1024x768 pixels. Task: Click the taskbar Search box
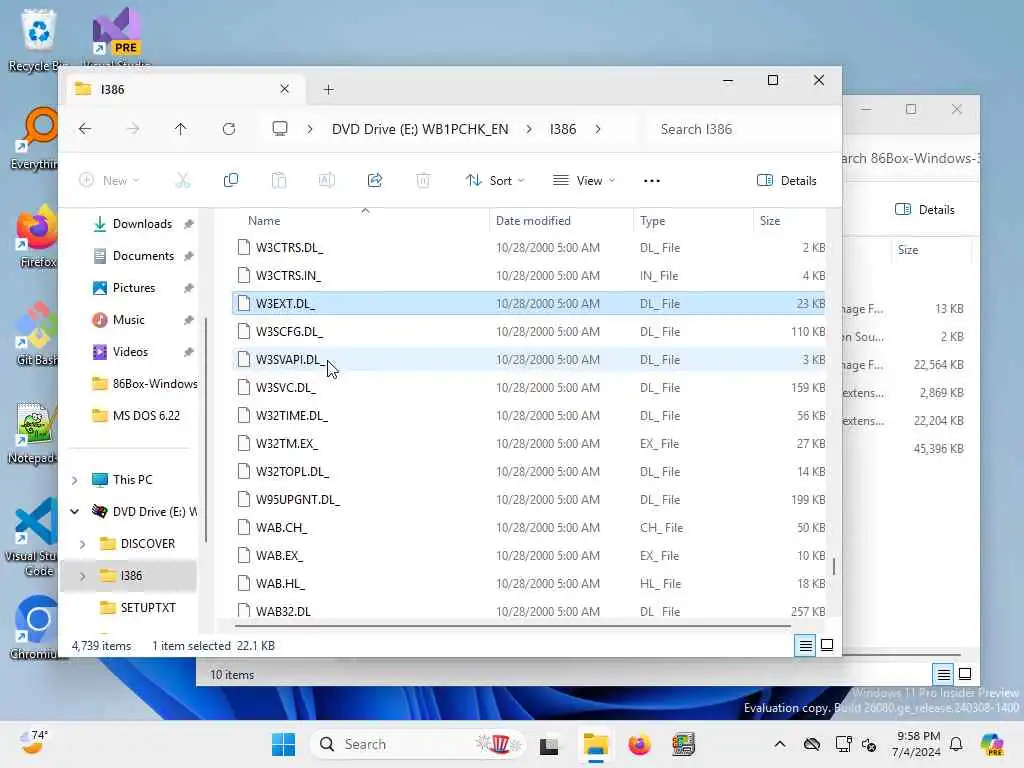click(418, 744)
